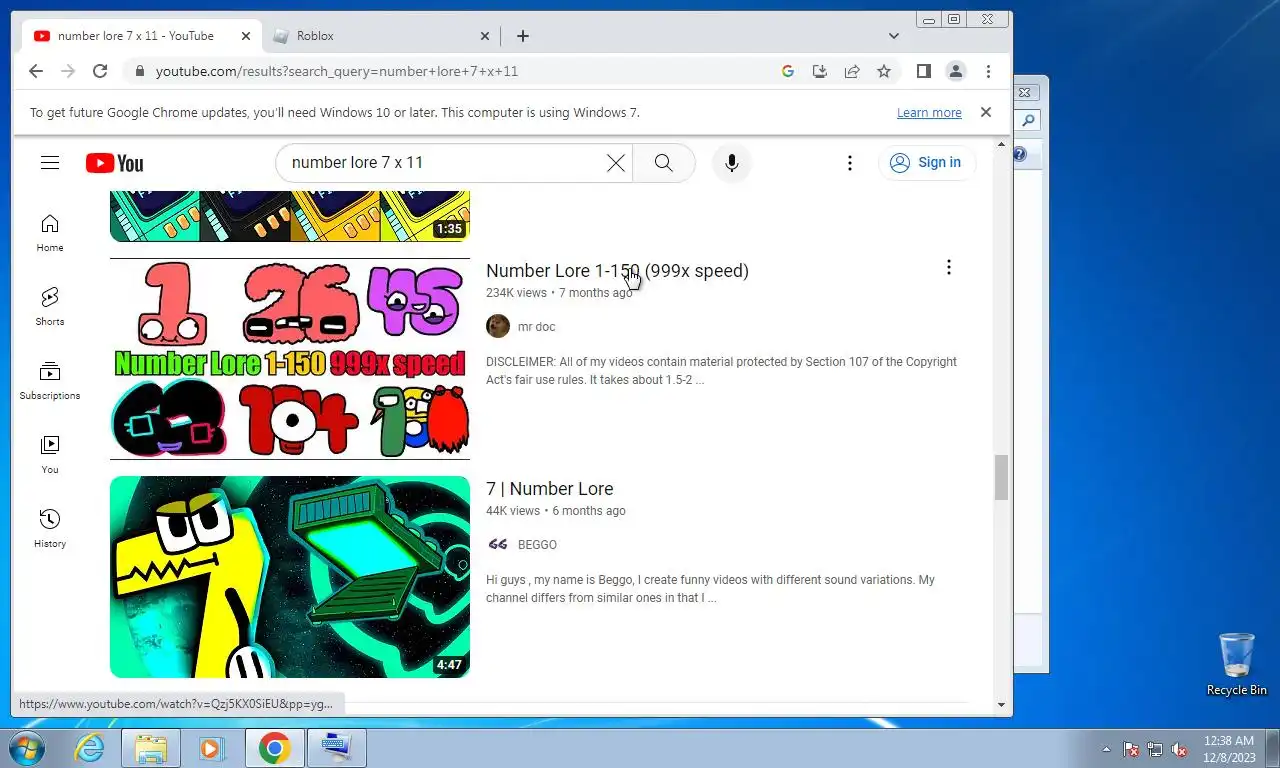
Task: Click the Chrome taskbar icon
Action: [275, 748]
